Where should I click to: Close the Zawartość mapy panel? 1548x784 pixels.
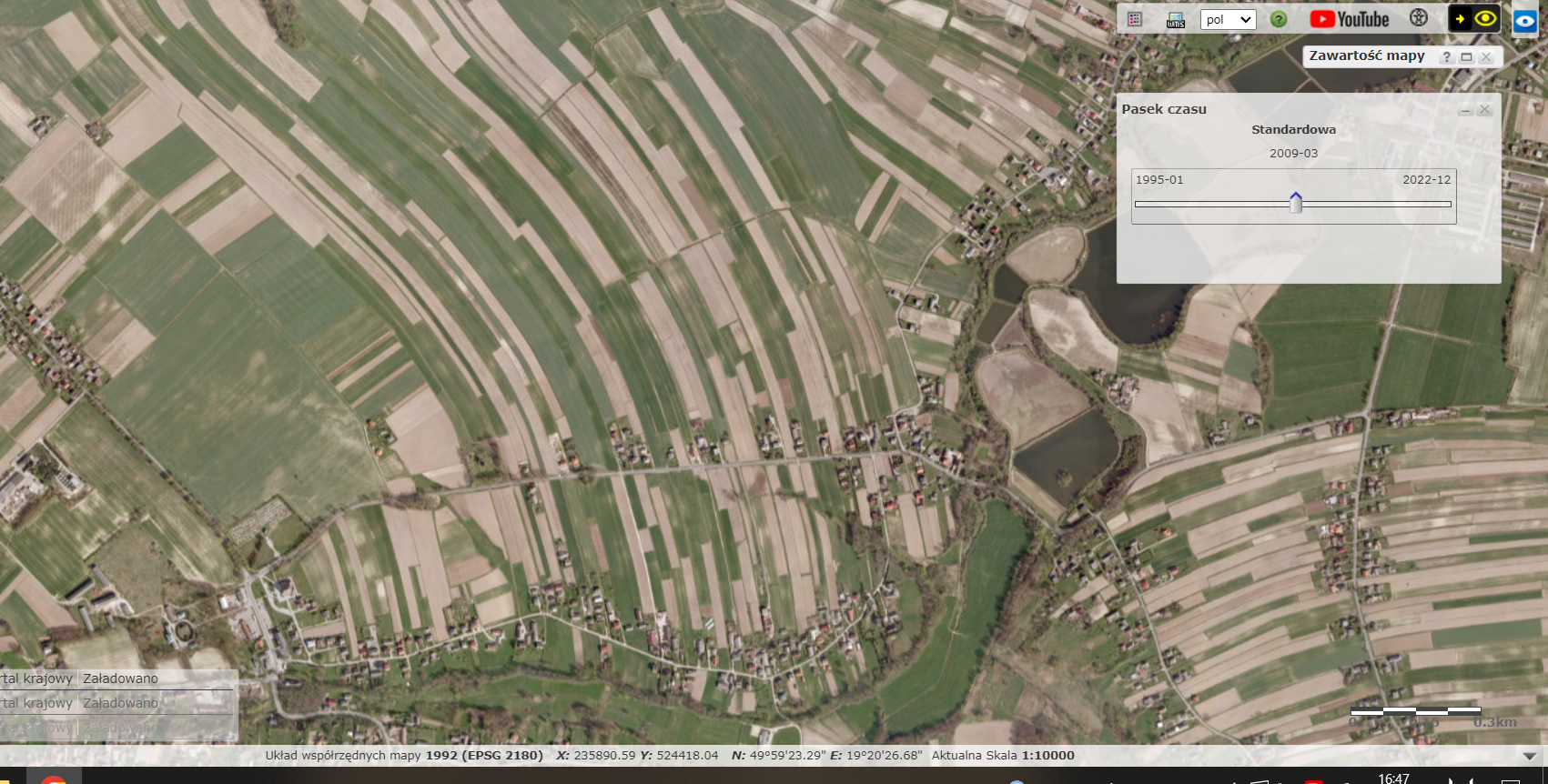(x=1486, y=56)
